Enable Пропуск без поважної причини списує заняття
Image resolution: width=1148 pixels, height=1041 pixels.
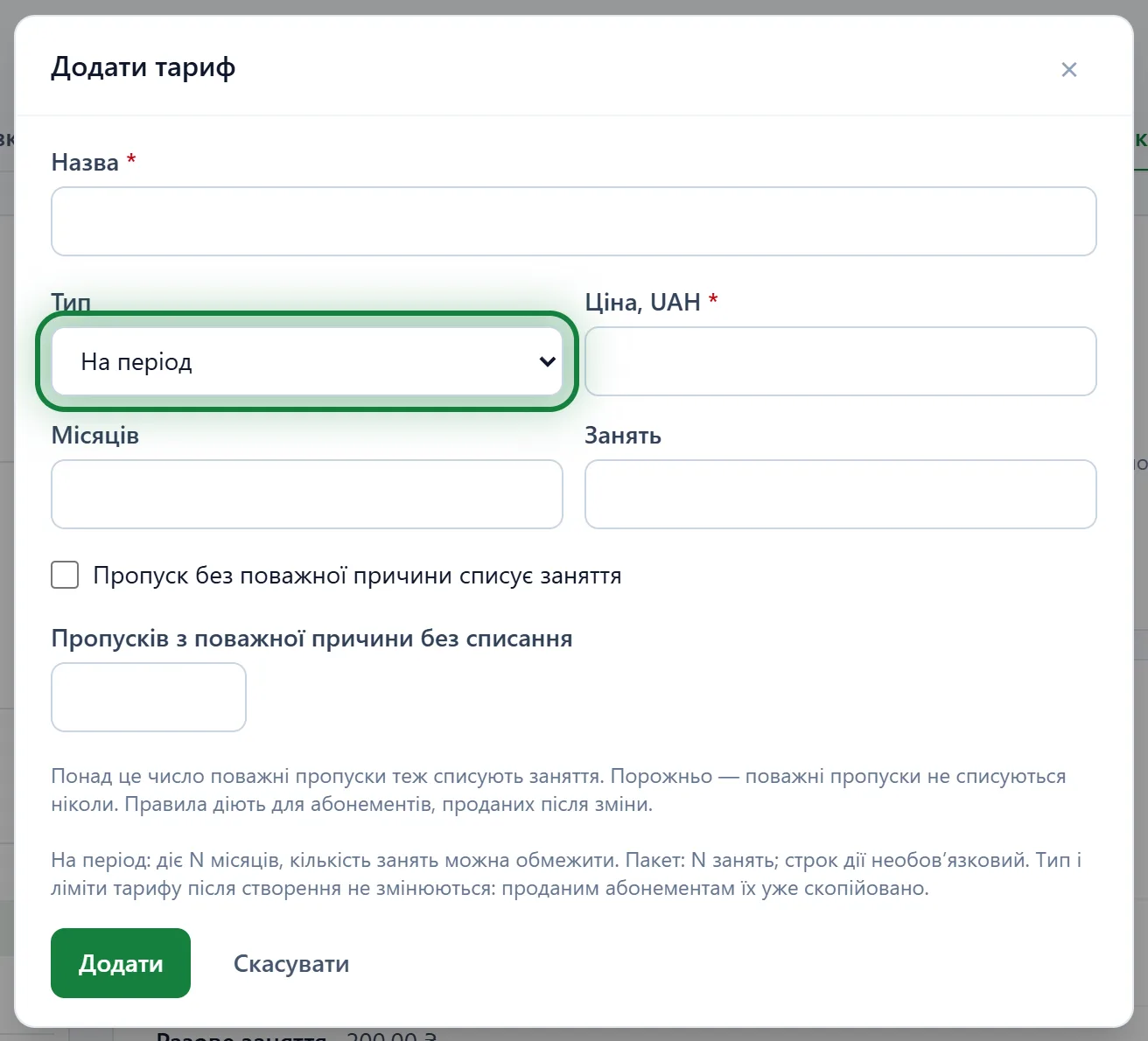65,575
